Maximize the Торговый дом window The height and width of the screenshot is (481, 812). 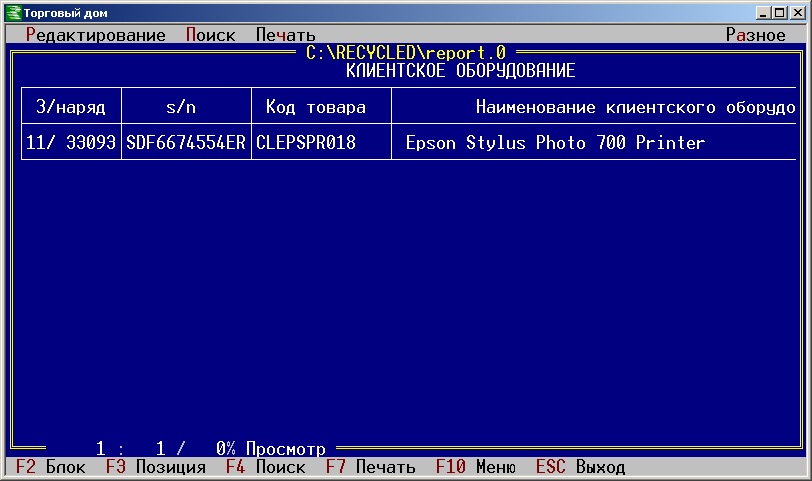coord(779,13)
